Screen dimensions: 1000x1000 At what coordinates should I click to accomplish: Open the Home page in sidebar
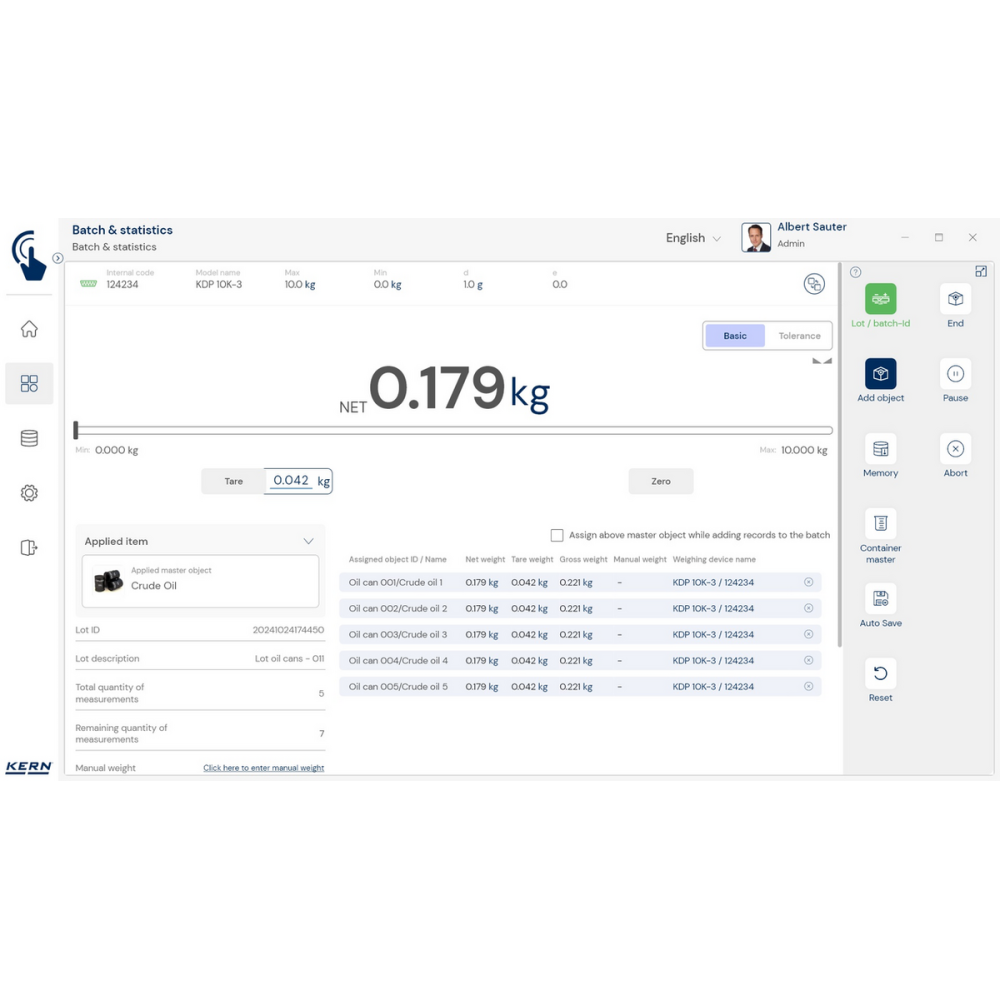(29, 329)
